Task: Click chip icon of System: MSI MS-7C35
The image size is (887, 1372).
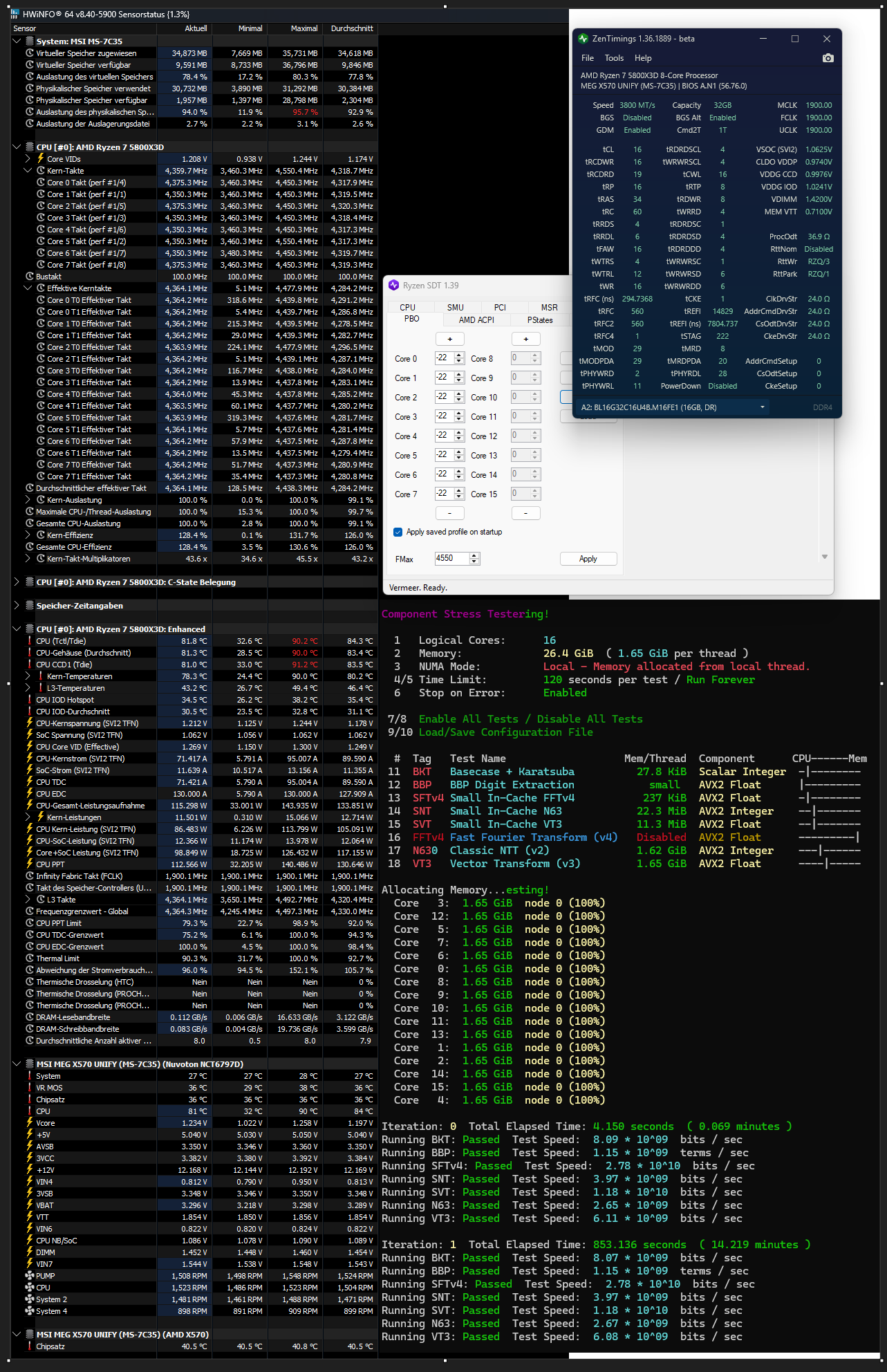Action: (x=30, y=41)
